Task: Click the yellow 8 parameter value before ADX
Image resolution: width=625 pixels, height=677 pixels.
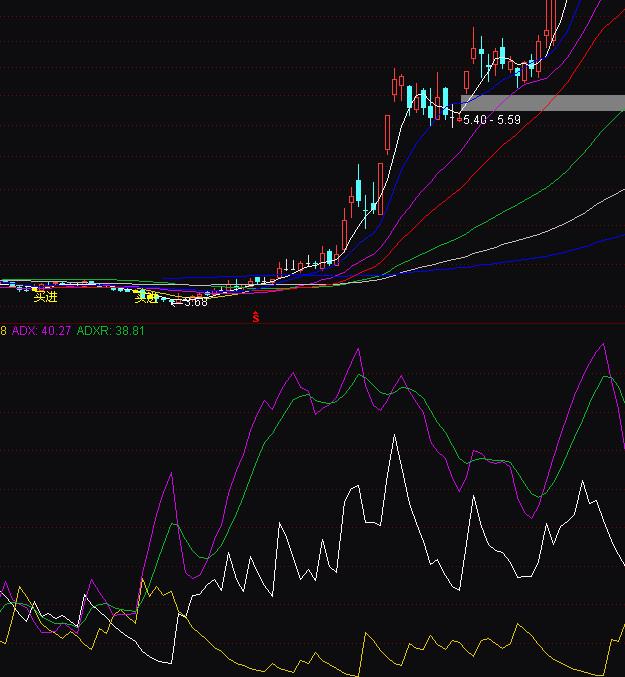Action: click(x=3, y=331)
